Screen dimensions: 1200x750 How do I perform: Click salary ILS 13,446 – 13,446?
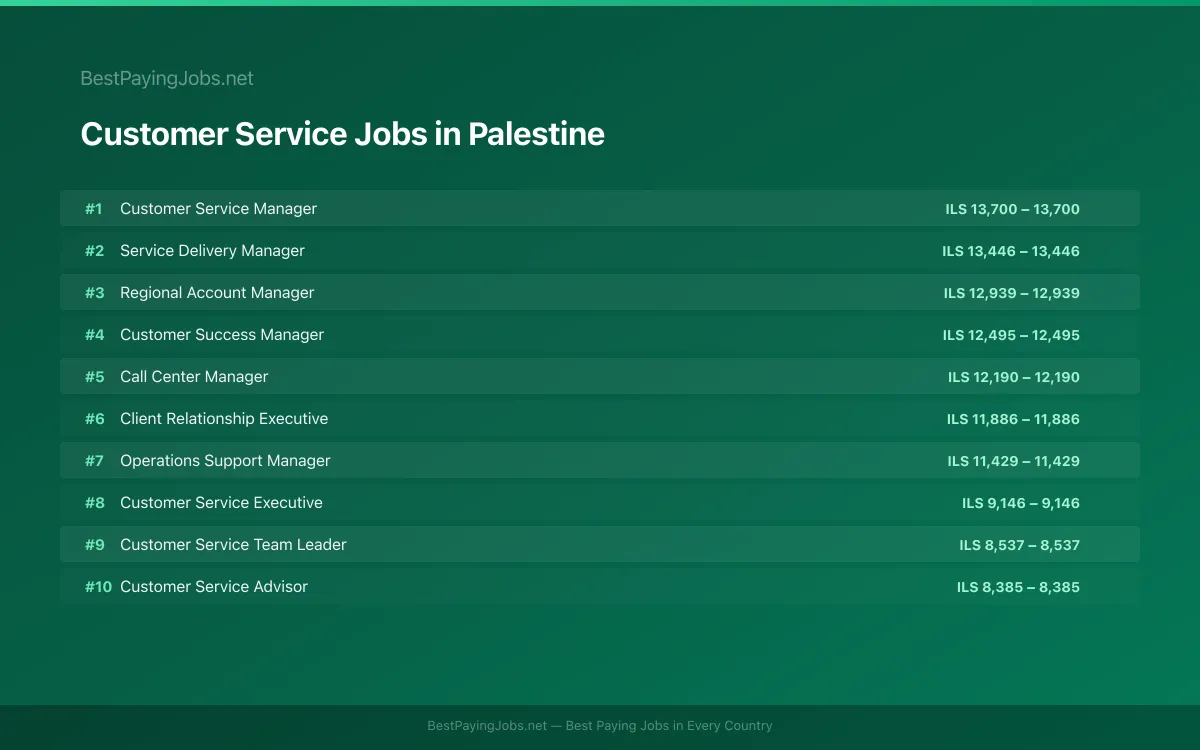click(x=1011, y=251)
